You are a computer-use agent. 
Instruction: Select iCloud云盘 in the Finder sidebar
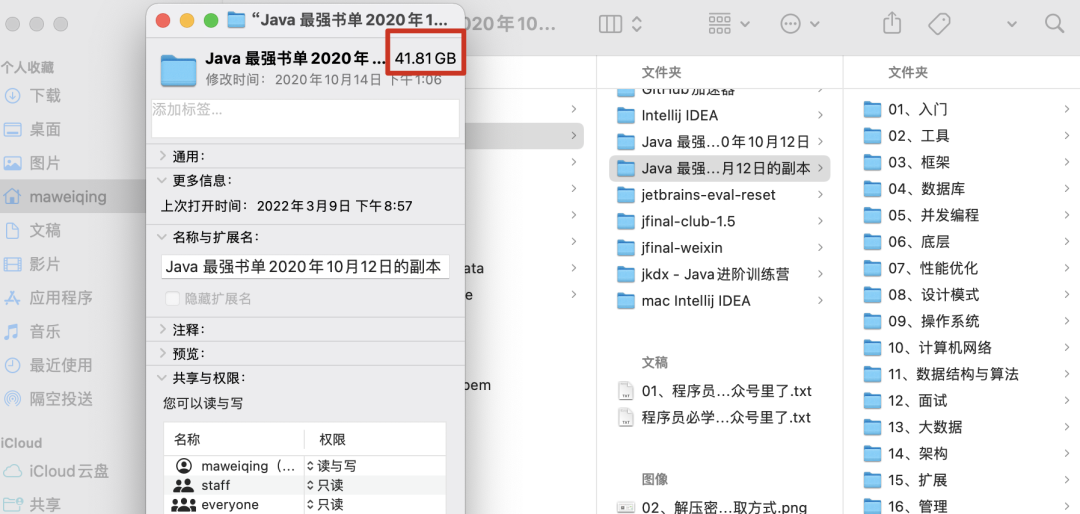pos(69,471)
